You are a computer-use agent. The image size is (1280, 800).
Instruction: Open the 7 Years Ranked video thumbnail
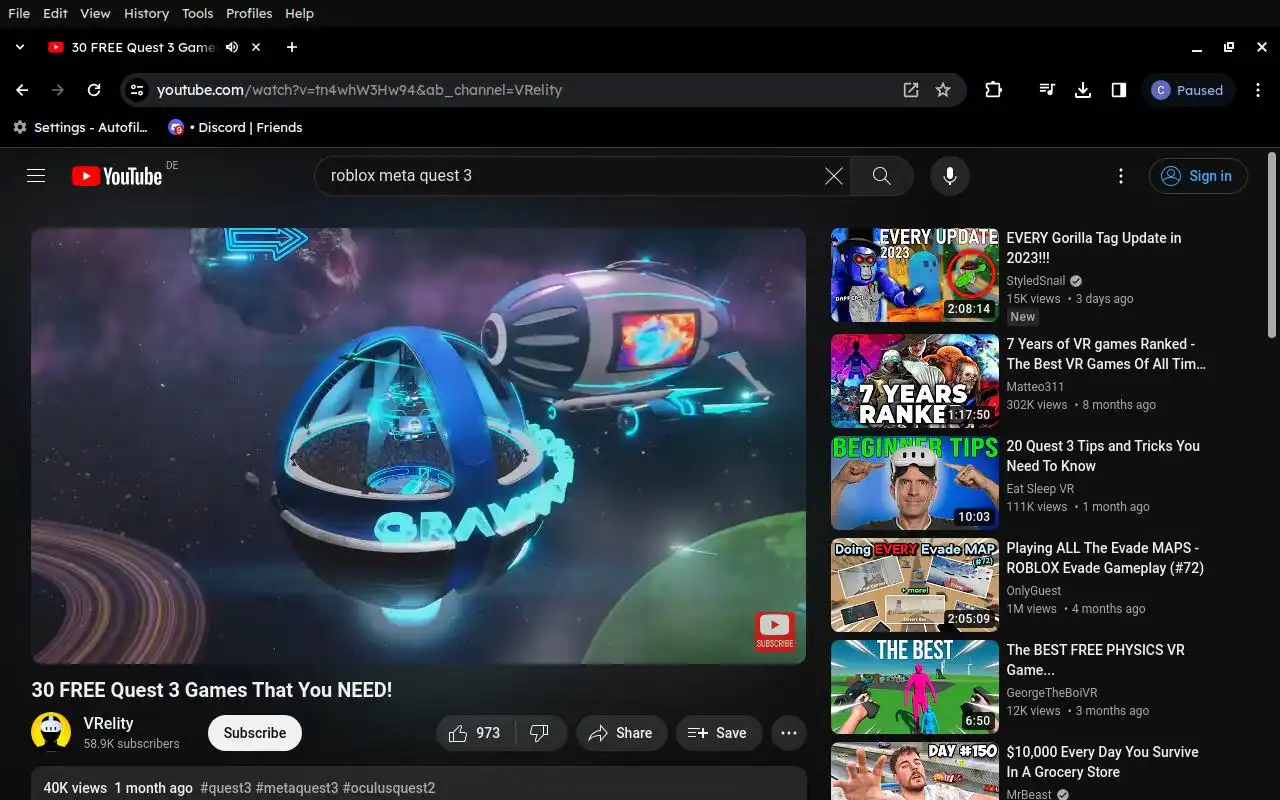click(x=915, y=381)
